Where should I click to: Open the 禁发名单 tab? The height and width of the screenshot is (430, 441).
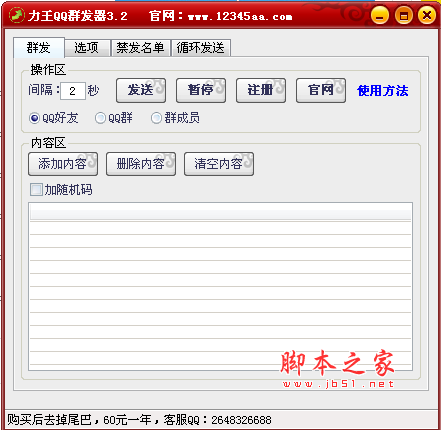click(140, 48)
